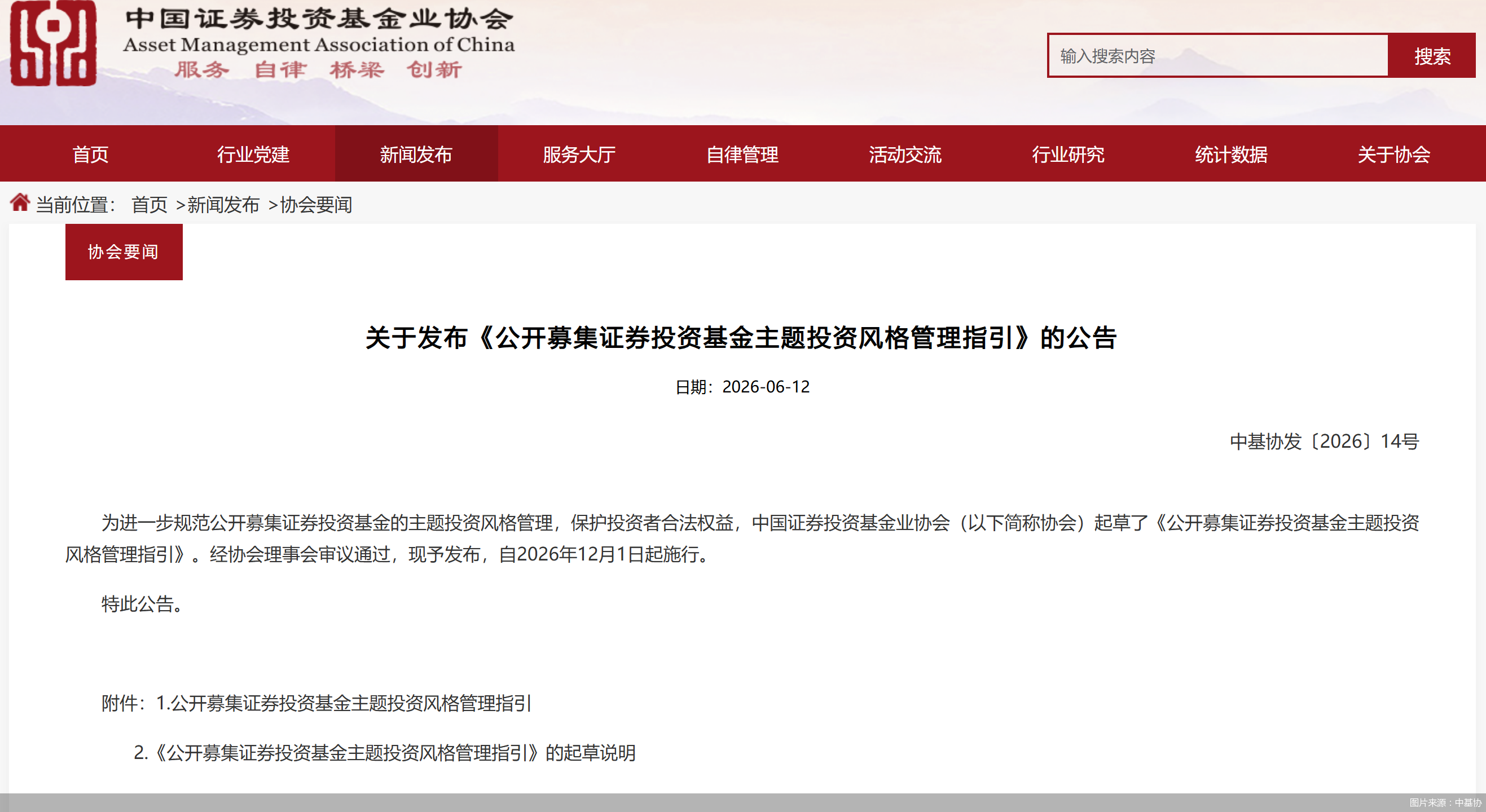
Task: Focus the 输入搜索内容 search field
Action: [1218, 56]
